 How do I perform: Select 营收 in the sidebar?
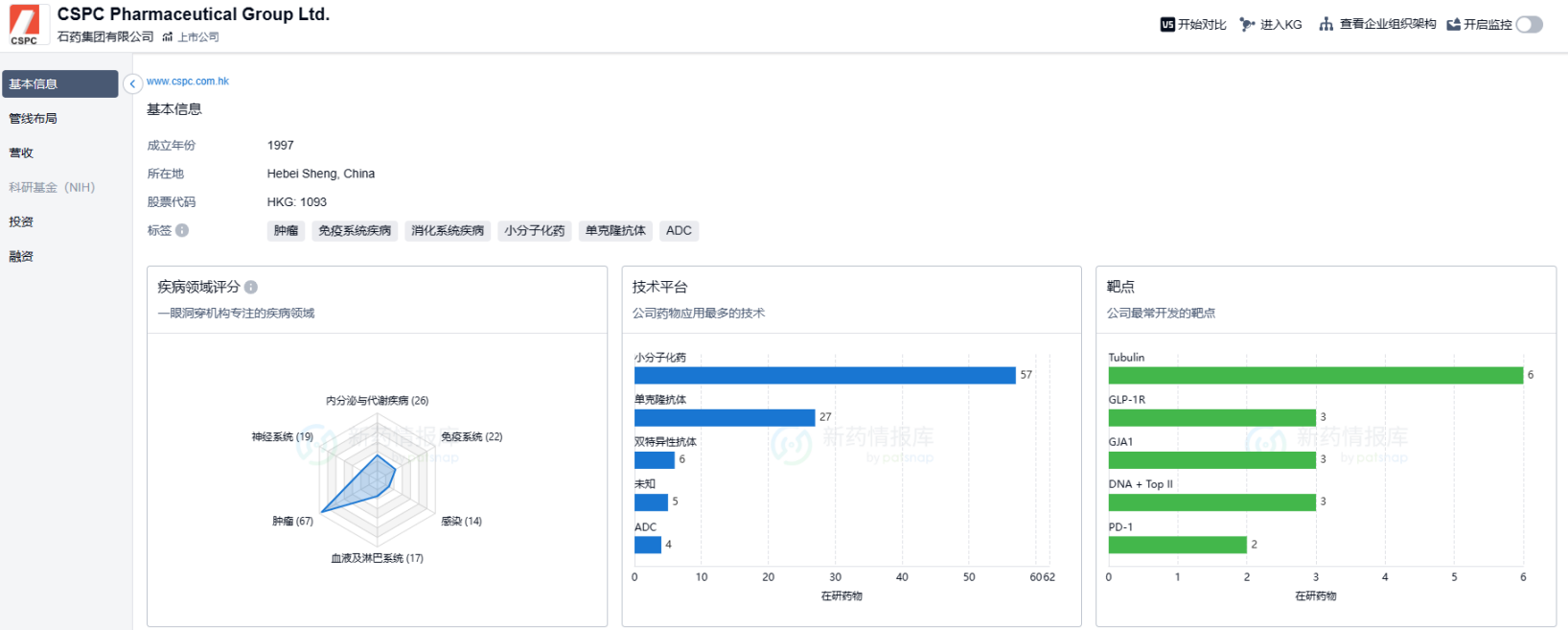21,153
